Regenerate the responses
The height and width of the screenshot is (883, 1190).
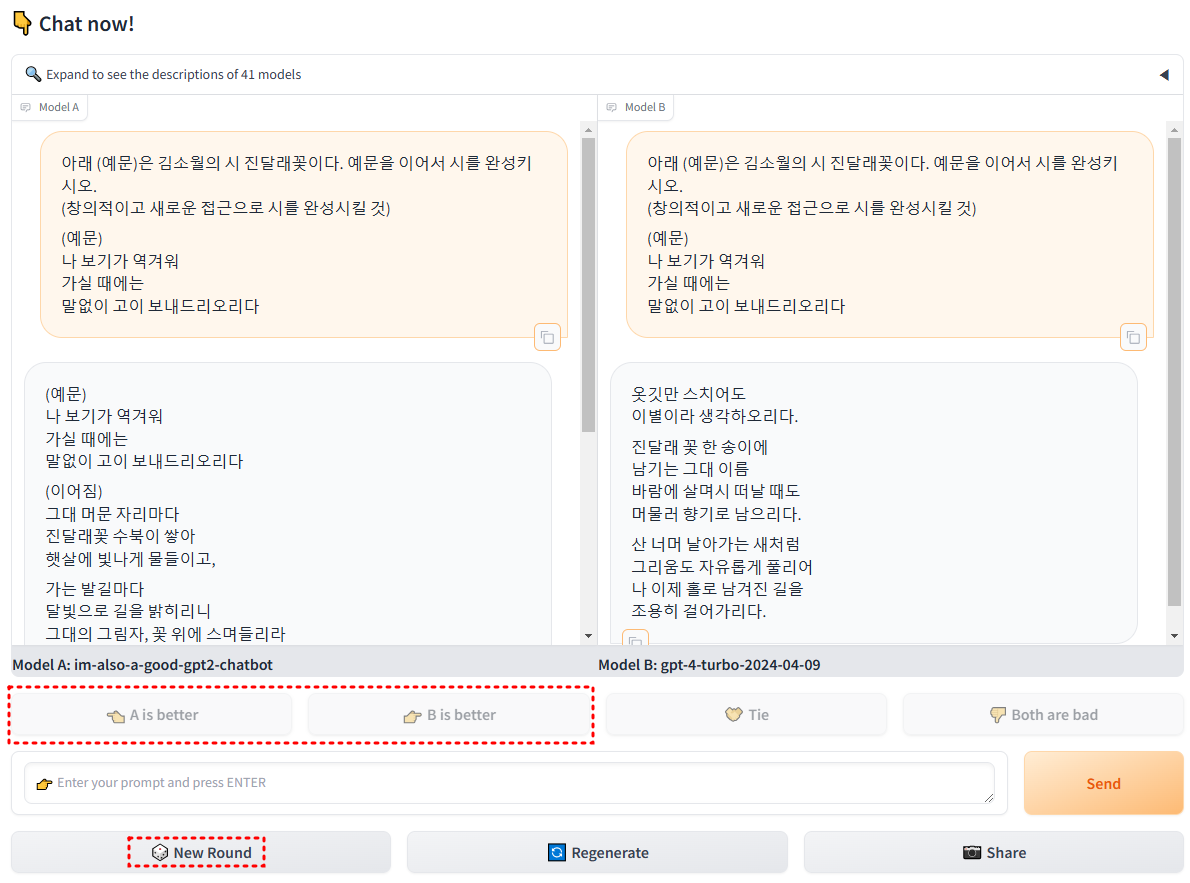[x=597, y=852]
